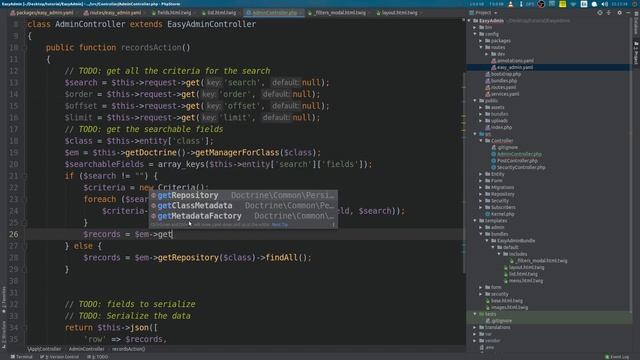Viewport: 640px width, 360px height.
Task: Collapse the public folder
Action: pyautogui.click(x=475, y=100)
